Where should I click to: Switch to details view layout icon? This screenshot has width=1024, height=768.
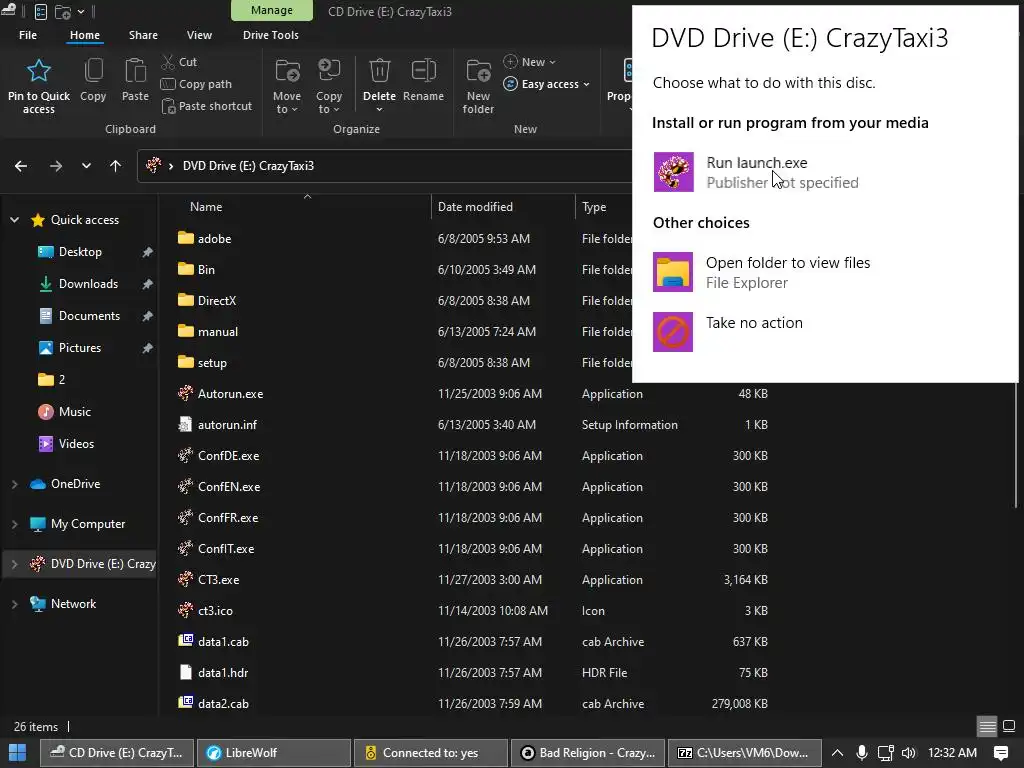(x=987, y=726)
